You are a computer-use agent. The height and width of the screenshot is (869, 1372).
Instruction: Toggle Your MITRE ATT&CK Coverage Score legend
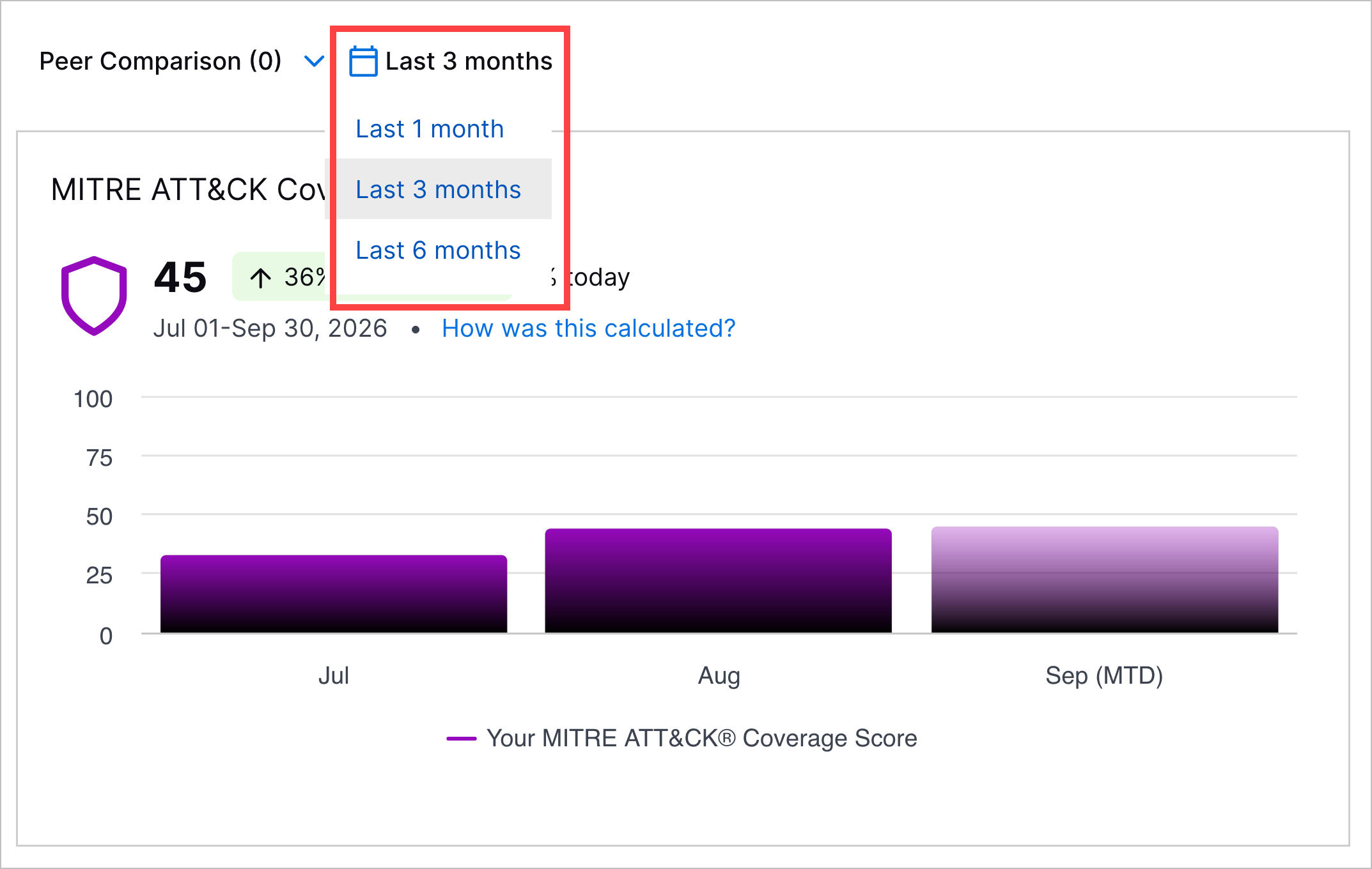tap(682, 738)
